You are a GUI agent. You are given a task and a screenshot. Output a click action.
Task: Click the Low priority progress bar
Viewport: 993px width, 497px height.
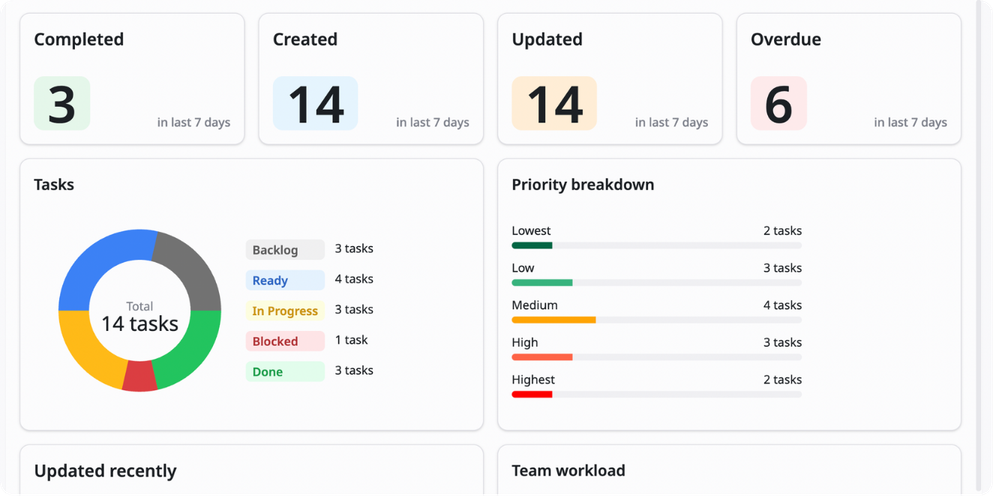pyautogui.click(x=656, y=282)
